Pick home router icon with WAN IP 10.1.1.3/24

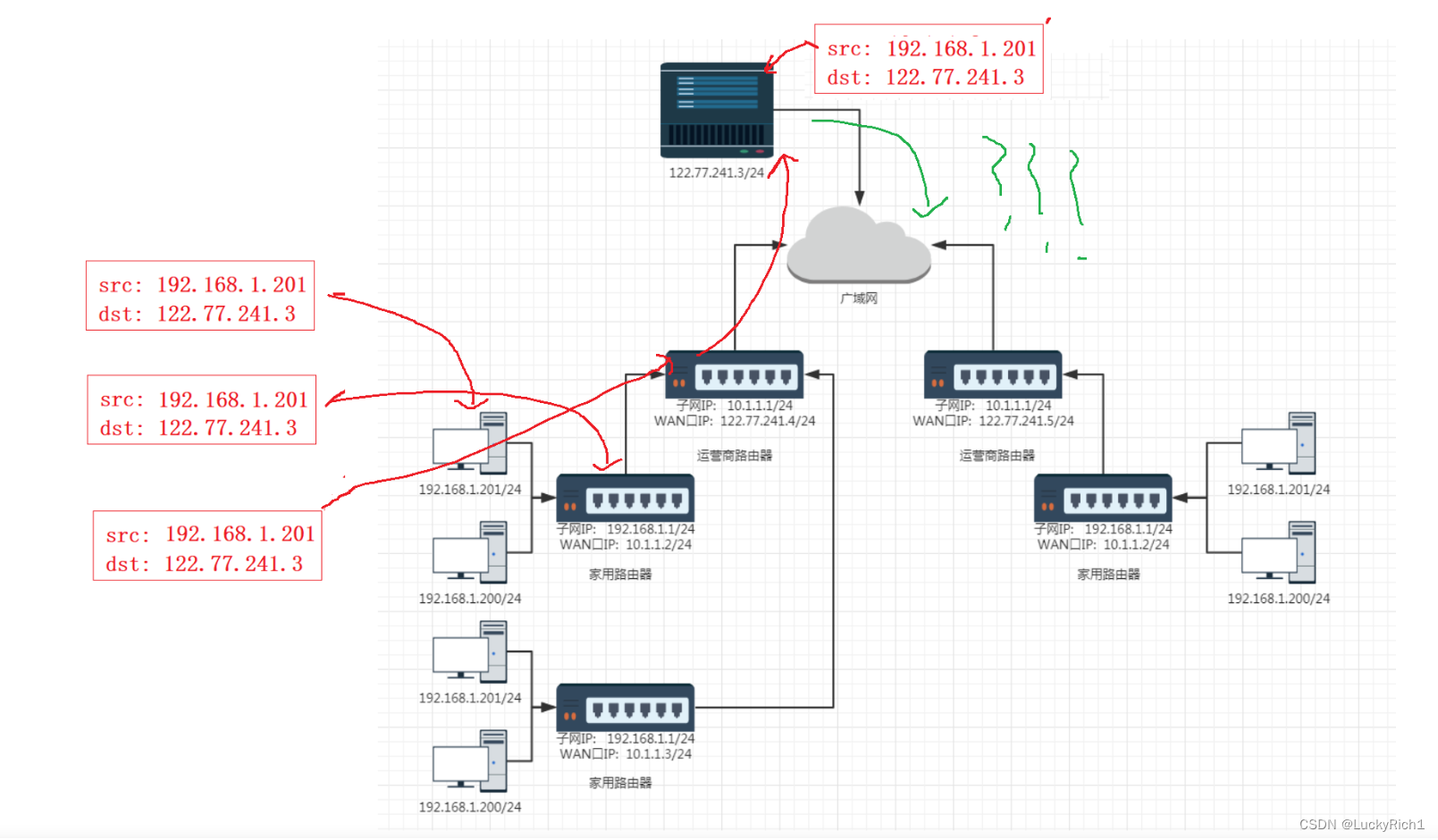coord(626,708)
